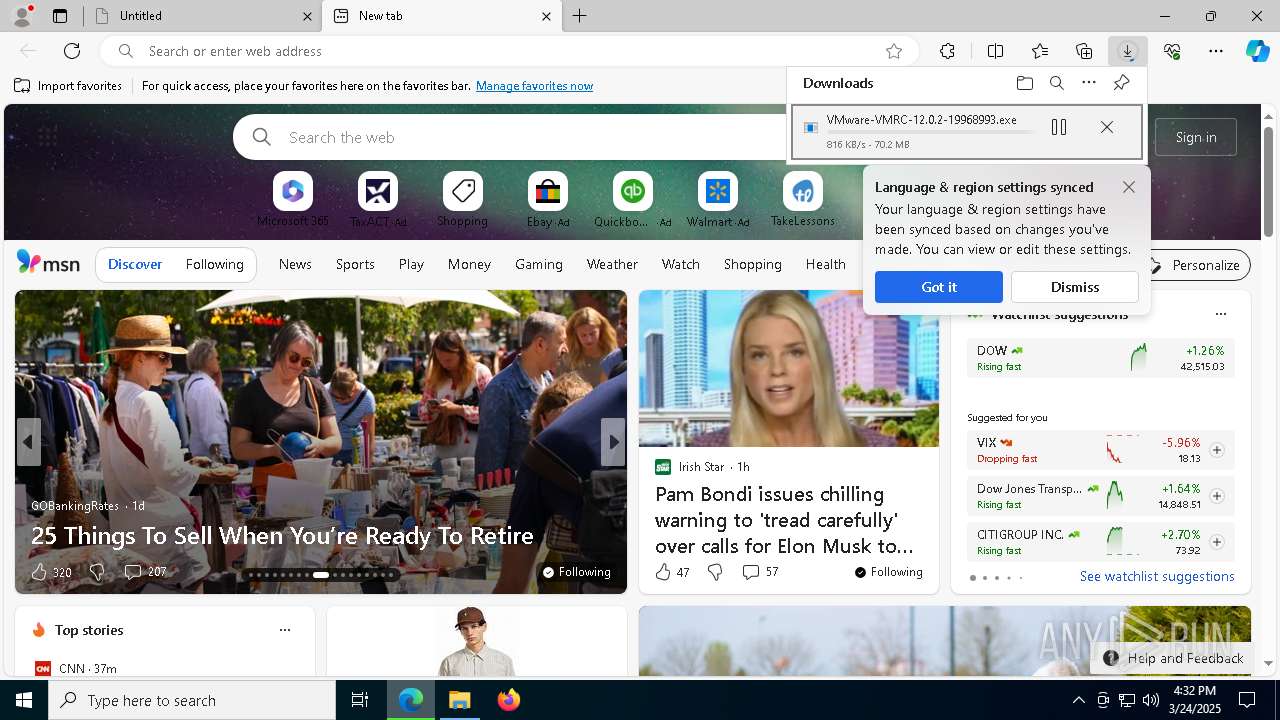Open Downloads toolbar icon
Viewport: 1280px width, 720px height.
coord(1127,51)
